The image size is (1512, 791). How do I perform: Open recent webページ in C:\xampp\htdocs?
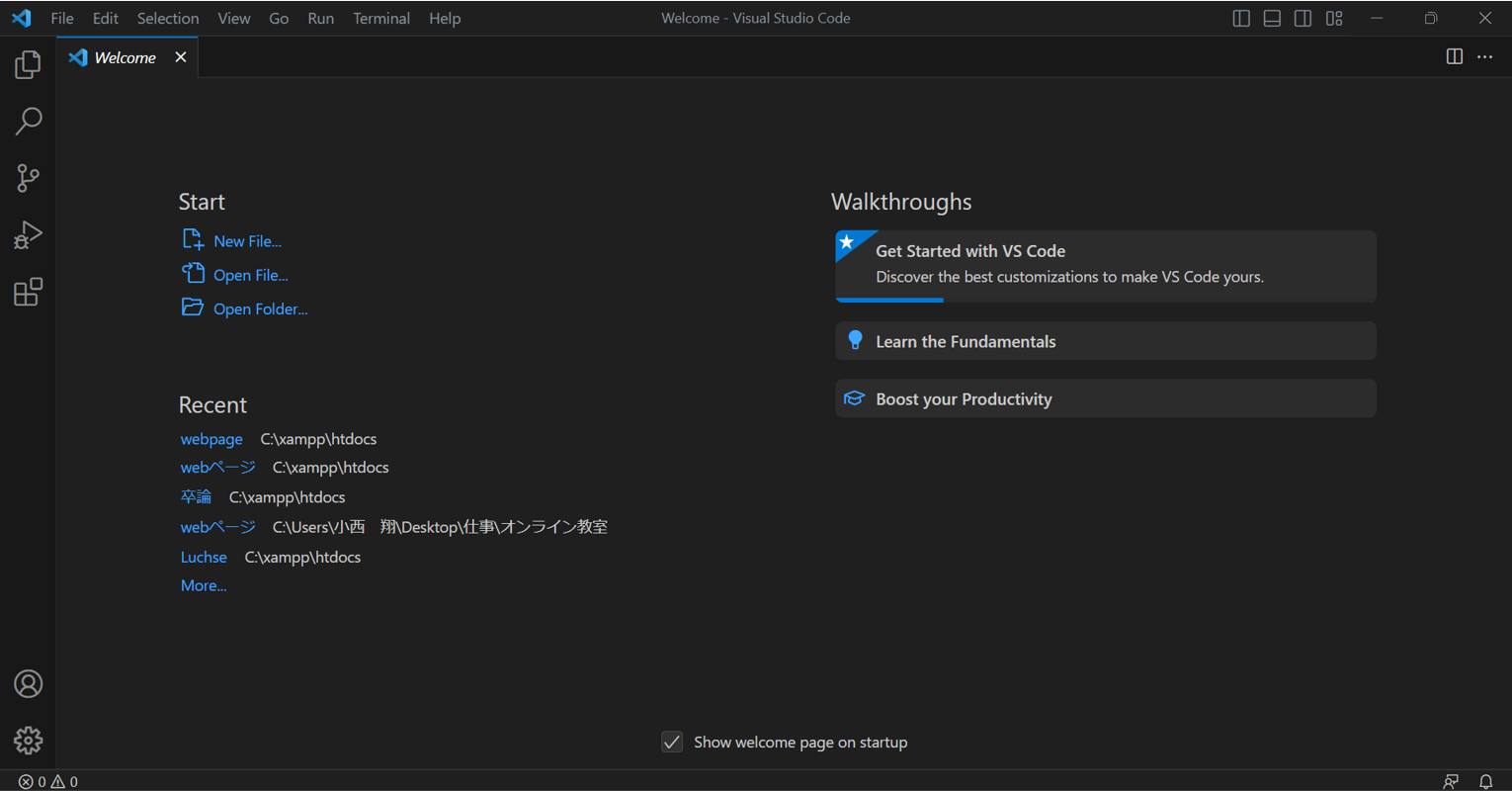[x=217, y=468]
